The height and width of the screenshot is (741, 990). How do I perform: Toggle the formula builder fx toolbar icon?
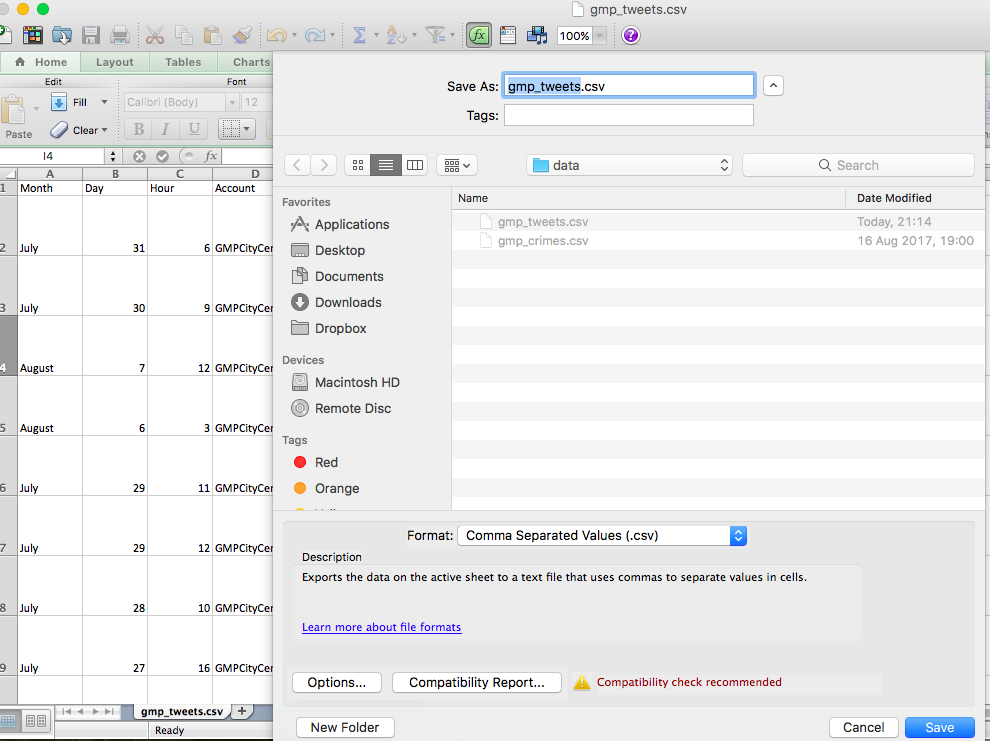pos(479,36)
